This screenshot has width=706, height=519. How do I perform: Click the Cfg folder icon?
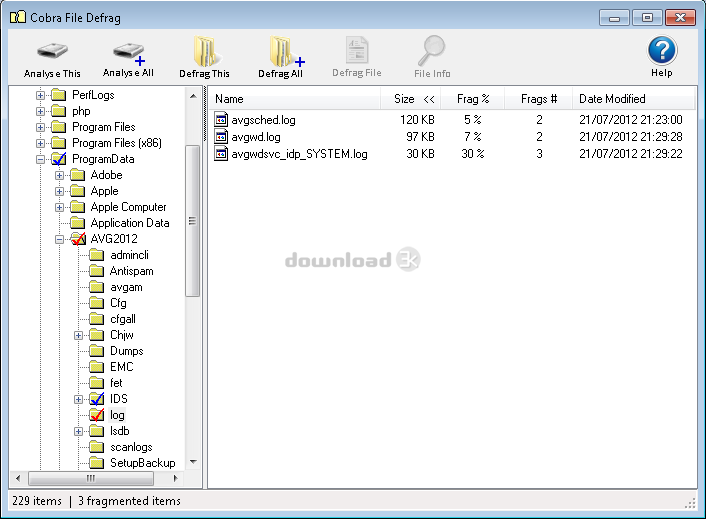(x=96, y=303)
